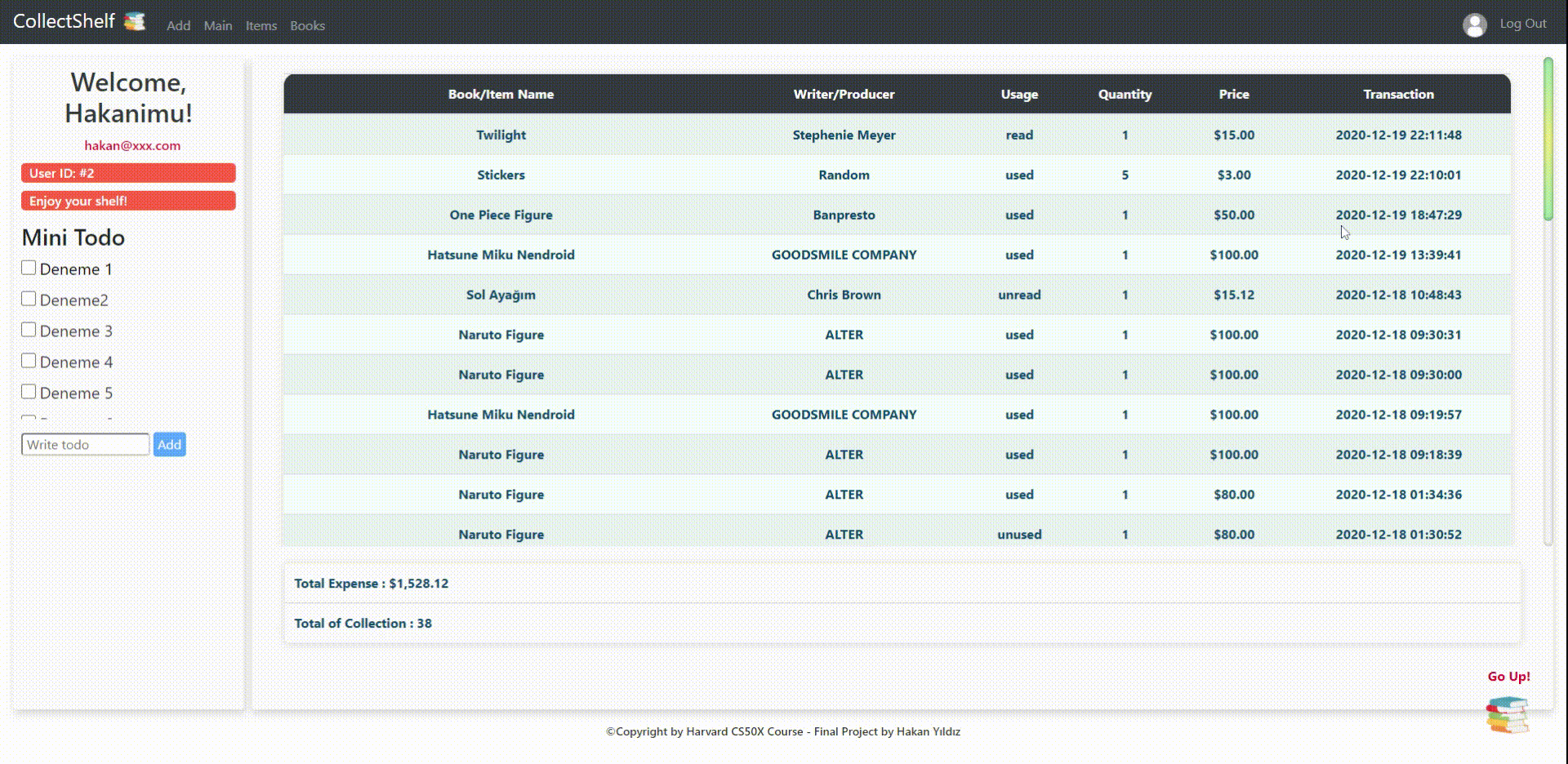1568x764 pixels.
Task: Click the Book/Item Name column header
Action: click(501, 94)
